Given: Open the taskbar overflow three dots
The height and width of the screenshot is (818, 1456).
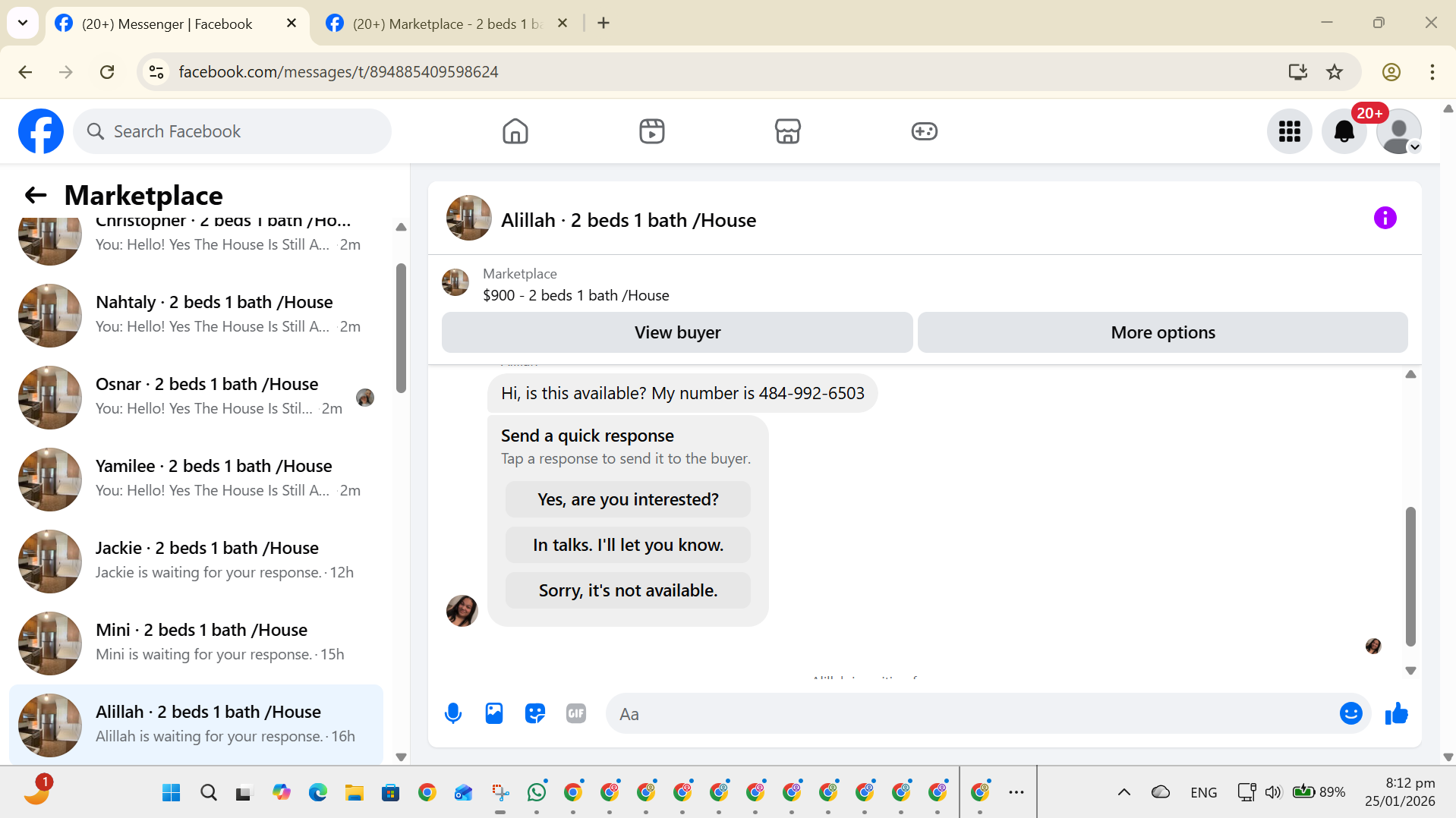Looking at the screenshot, I should [1016, 792].
